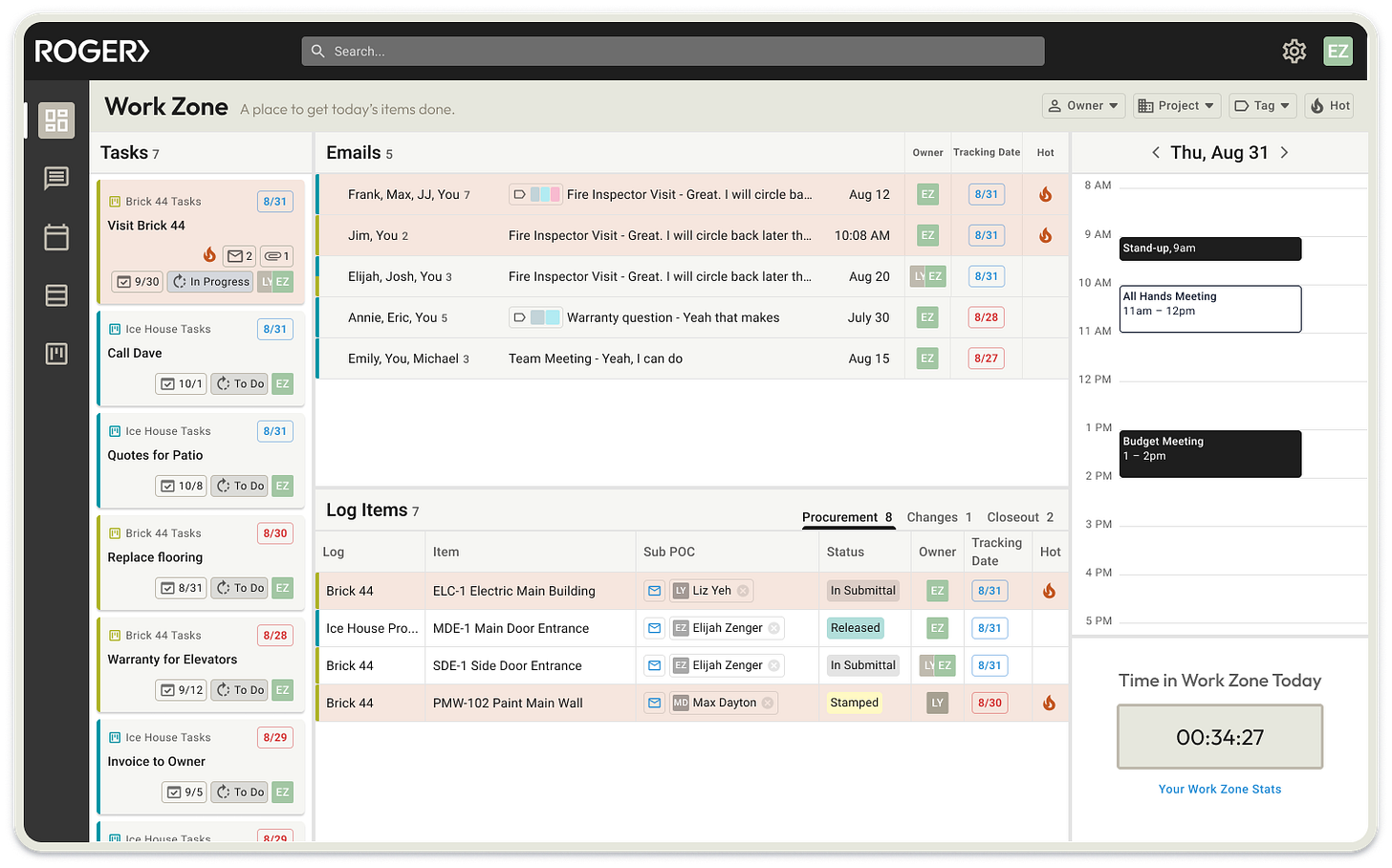Screen dimensions: 1392x868
Task: Open the messages sidebar icon
Action: coord(56,178)
